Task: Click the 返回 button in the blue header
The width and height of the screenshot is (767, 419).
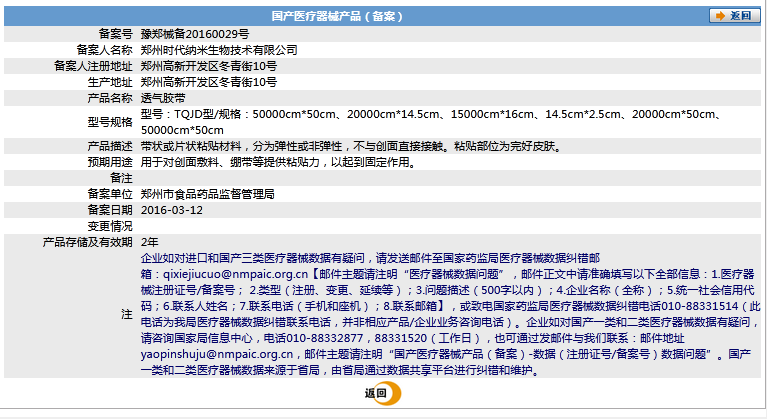Action: point(735,16)
